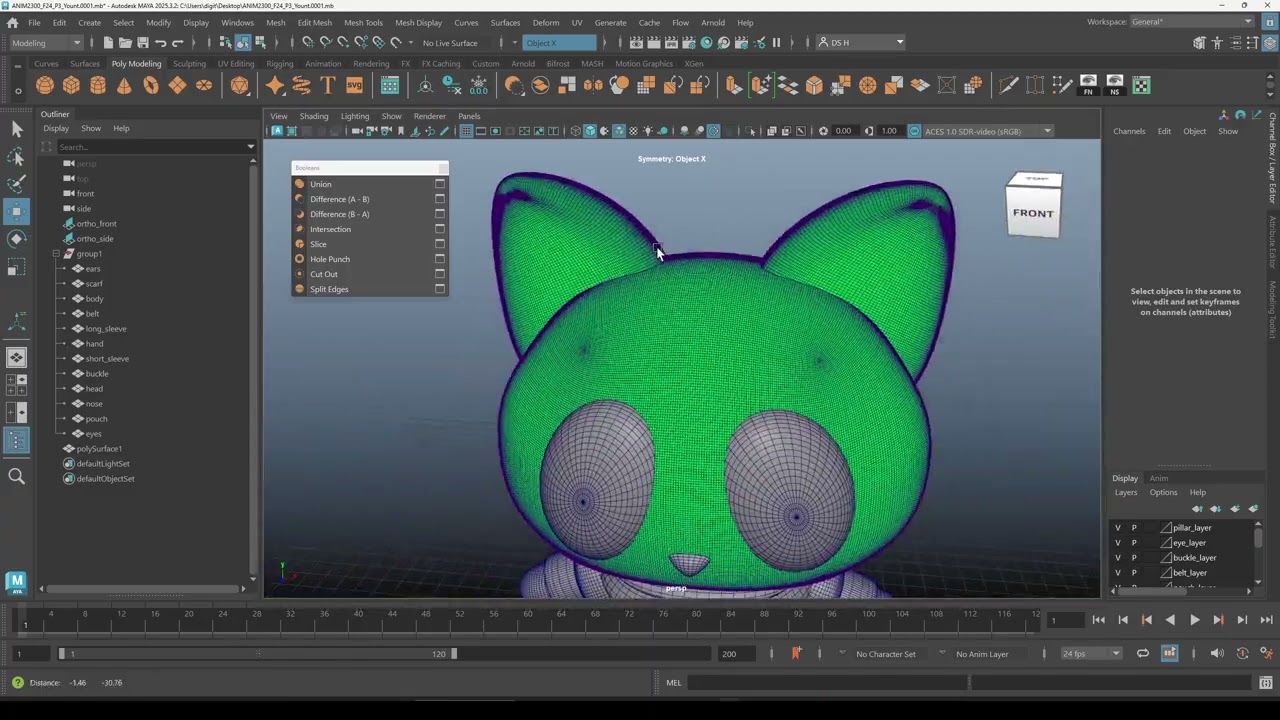Create a polygon cone from the shelf
This screenshot has width=1280, height=720.
124,86
